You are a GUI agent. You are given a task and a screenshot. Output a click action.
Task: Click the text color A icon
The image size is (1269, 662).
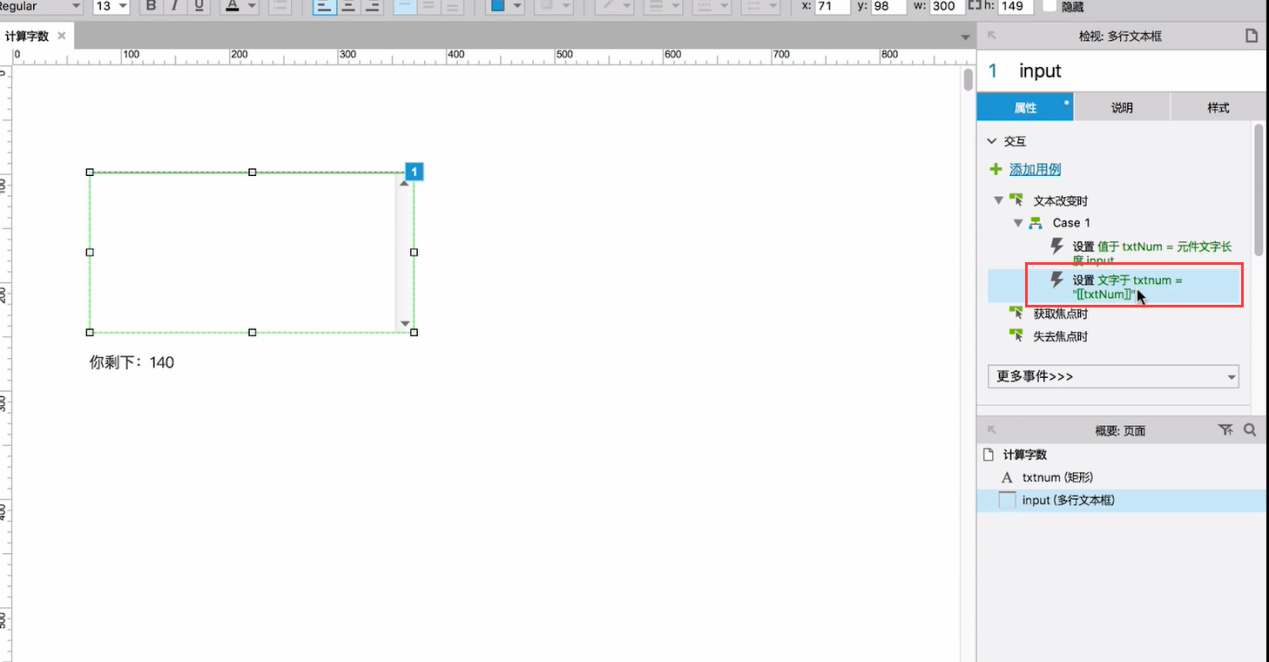point(232,6)
